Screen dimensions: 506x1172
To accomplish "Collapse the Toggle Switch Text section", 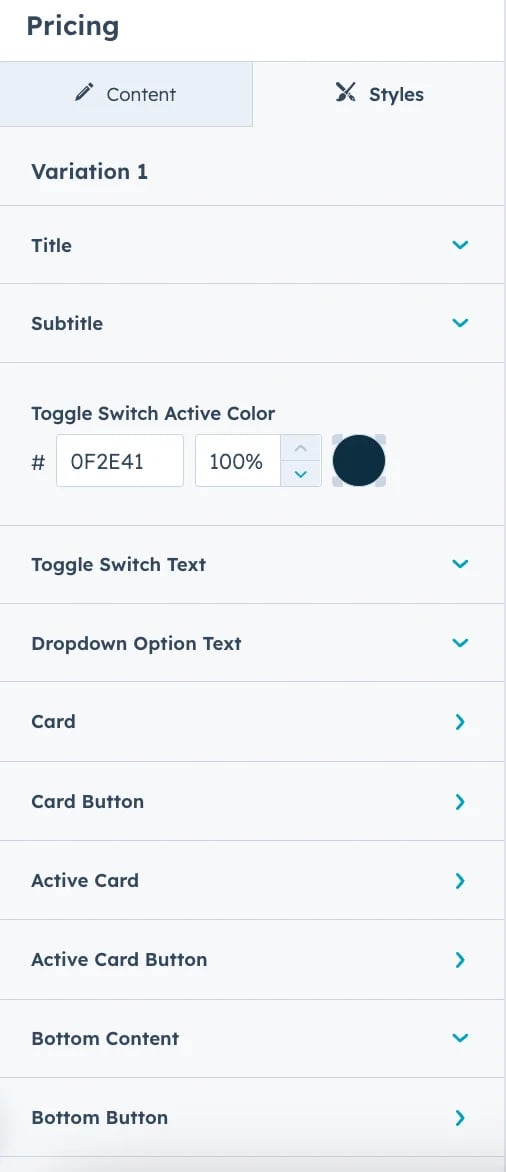I will pos(460,564).
